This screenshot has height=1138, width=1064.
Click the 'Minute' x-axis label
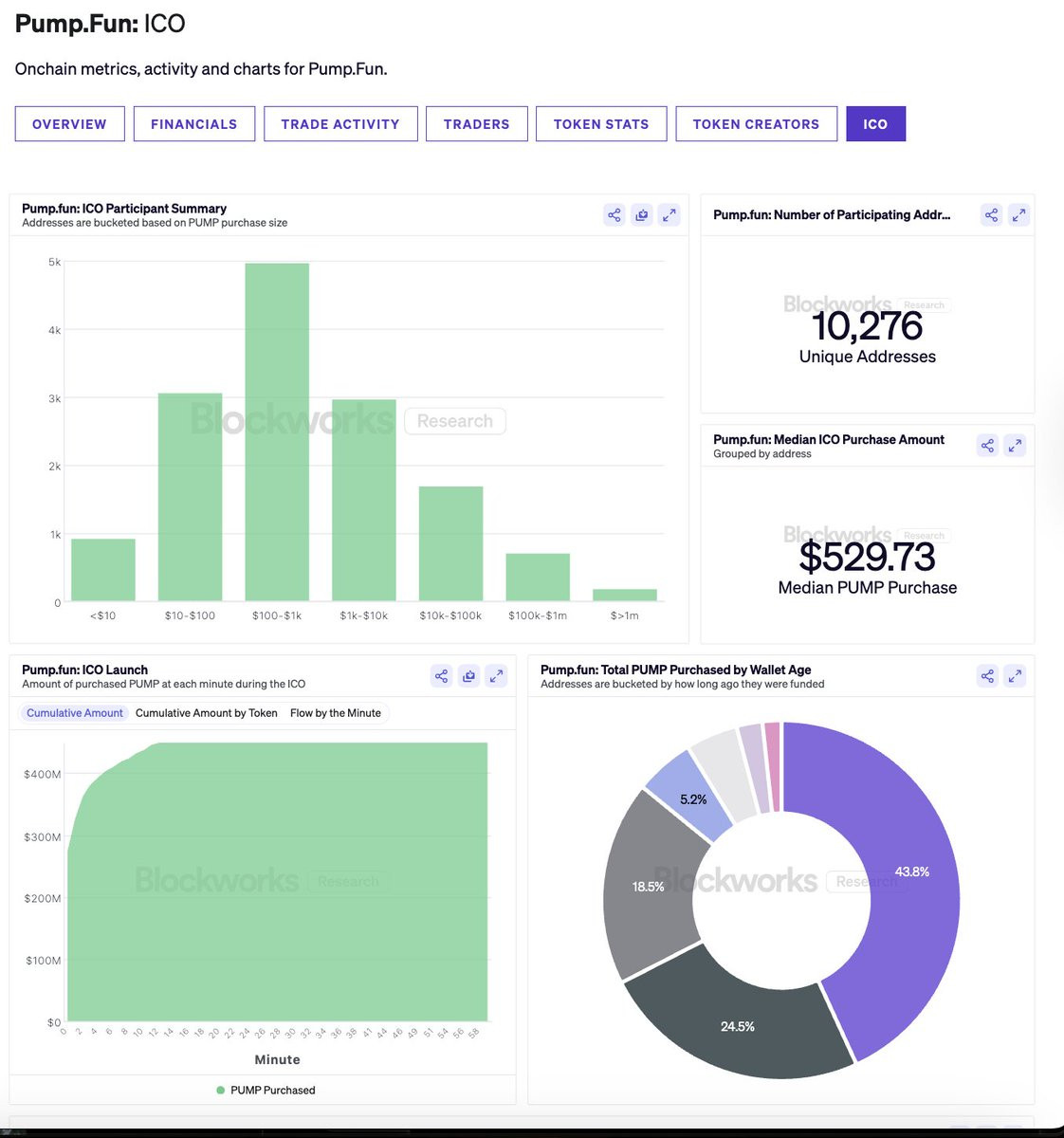(277, 1060)
